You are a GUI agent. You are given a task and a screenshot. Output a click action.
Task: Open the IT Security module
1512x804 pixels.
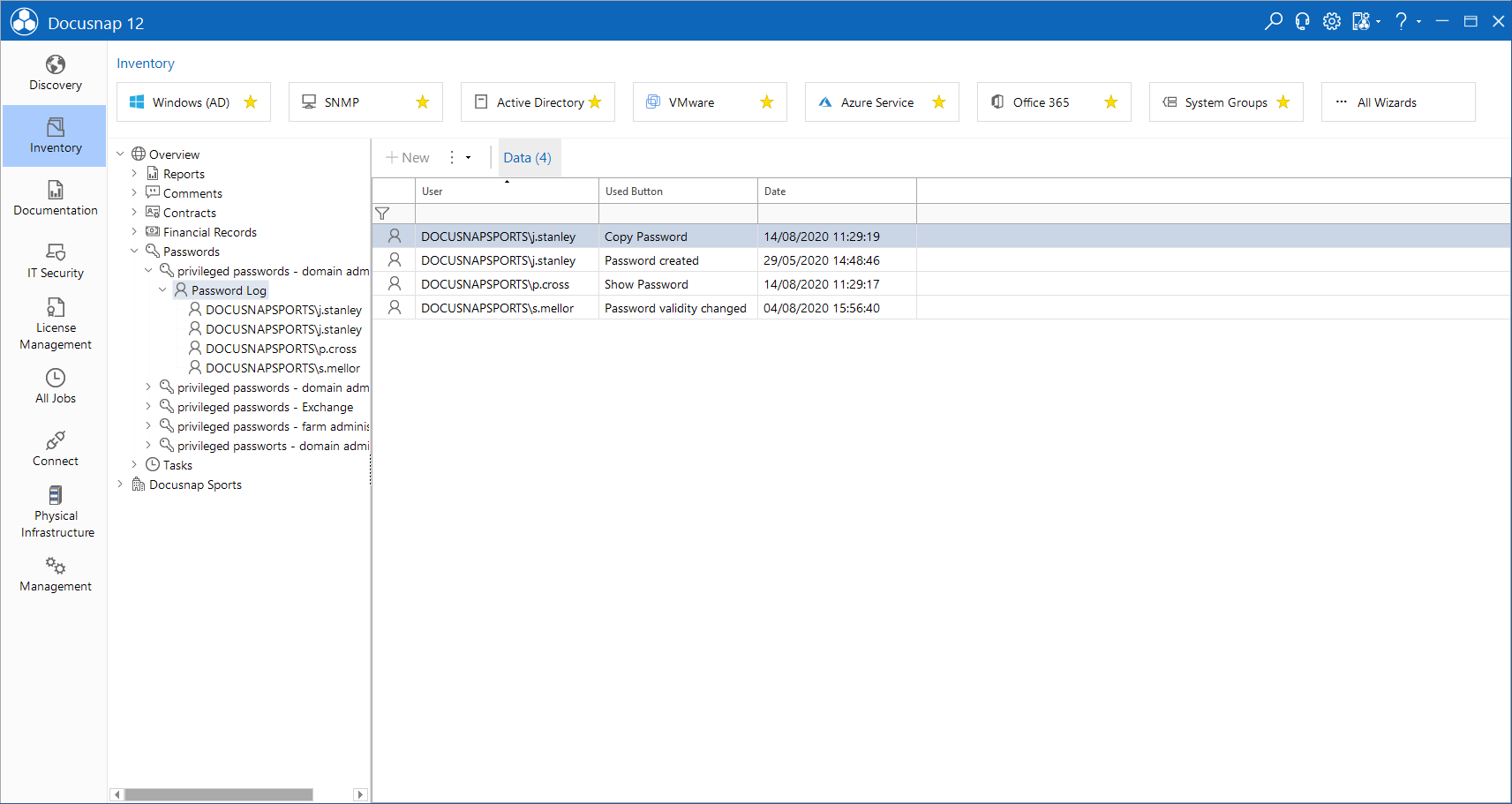tap(55, 261)
